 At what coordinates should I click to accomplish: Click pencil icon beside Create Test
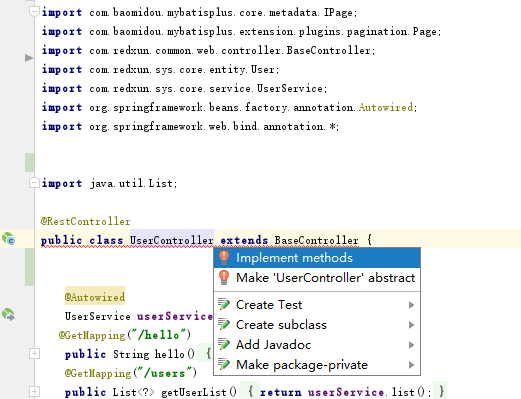pyautogui.click(x=224, y=304)
